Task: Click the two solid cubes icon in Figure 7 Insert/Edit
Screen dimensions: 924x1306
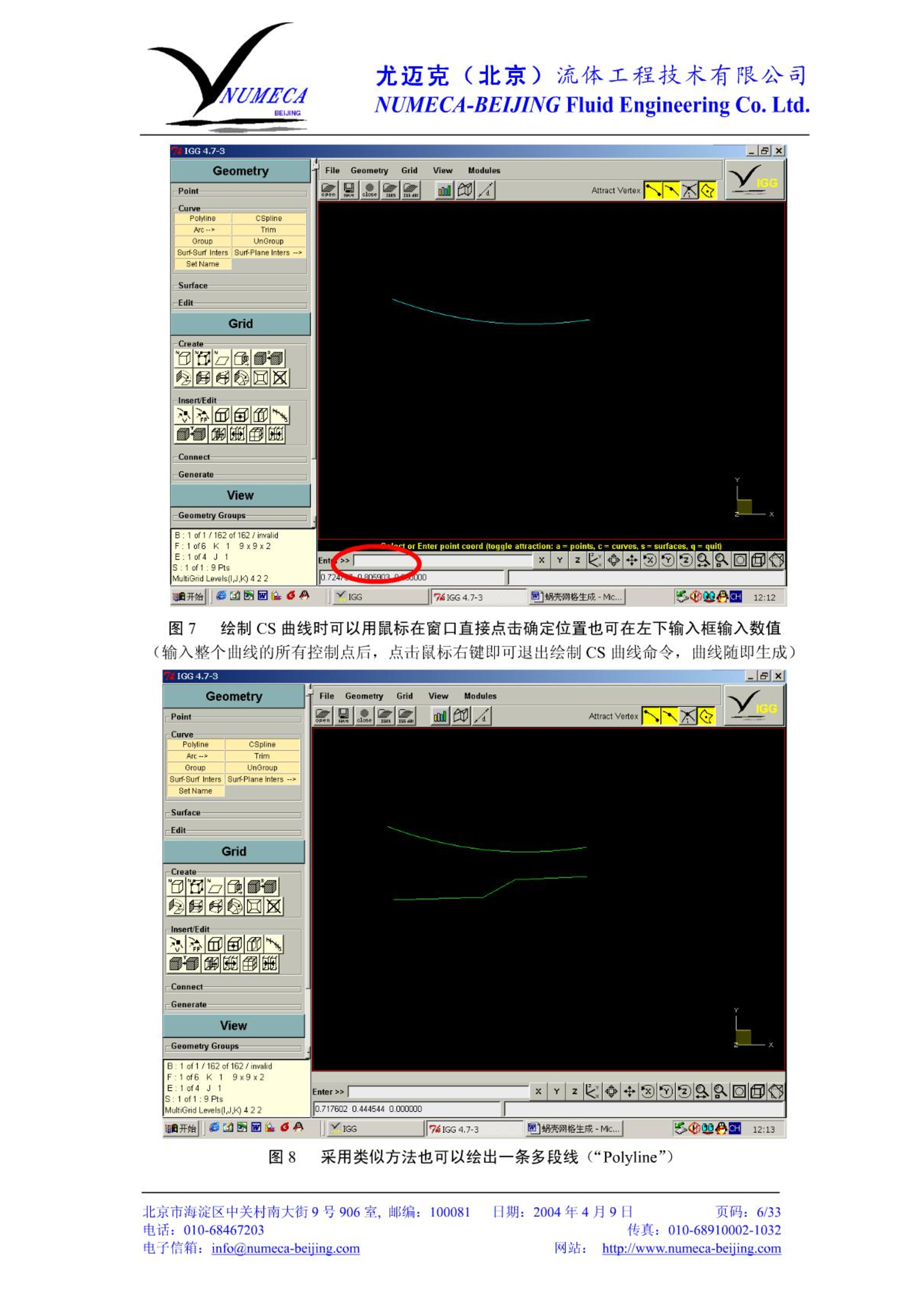Action: [x=191, y=434]
